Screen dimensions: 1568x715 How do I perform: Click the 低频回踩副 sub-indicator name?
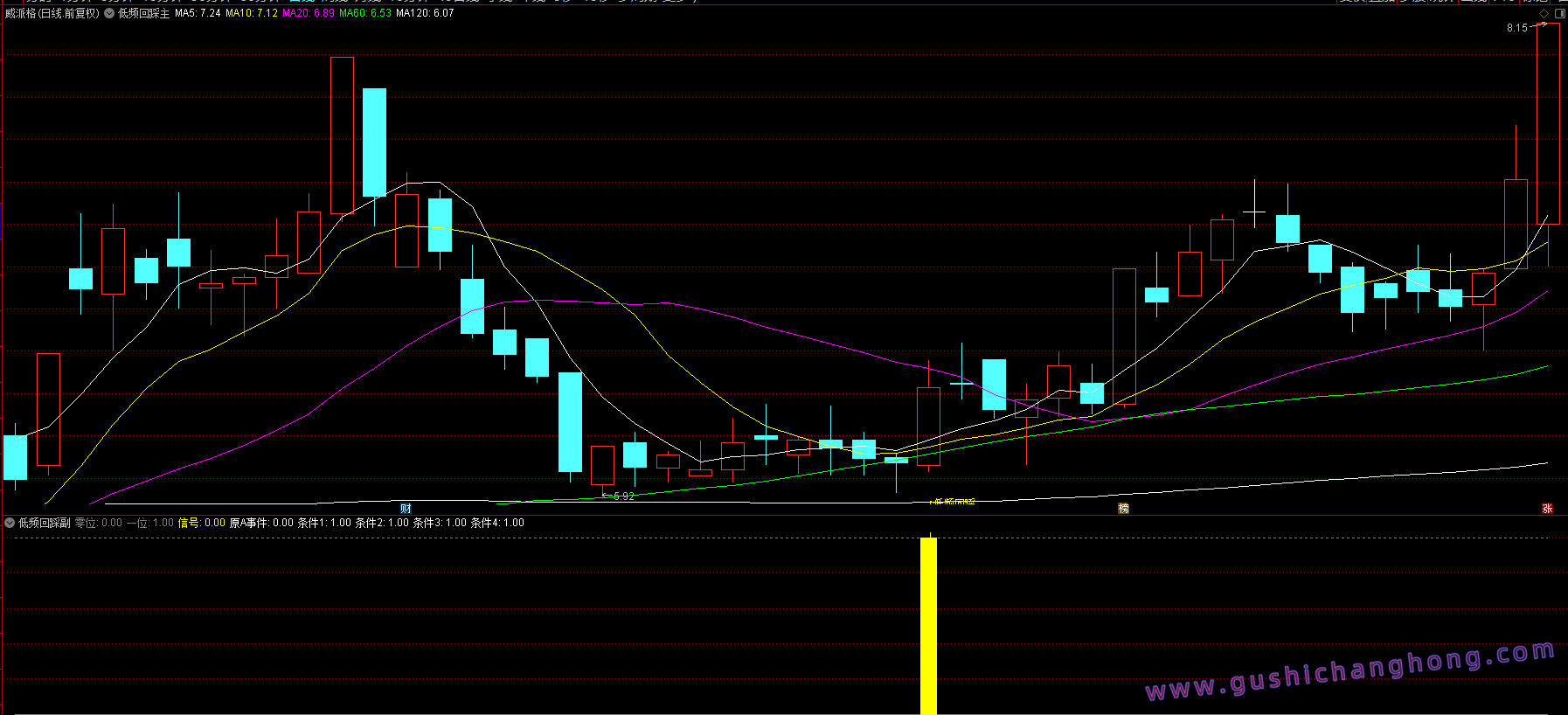tap(45, 523)
